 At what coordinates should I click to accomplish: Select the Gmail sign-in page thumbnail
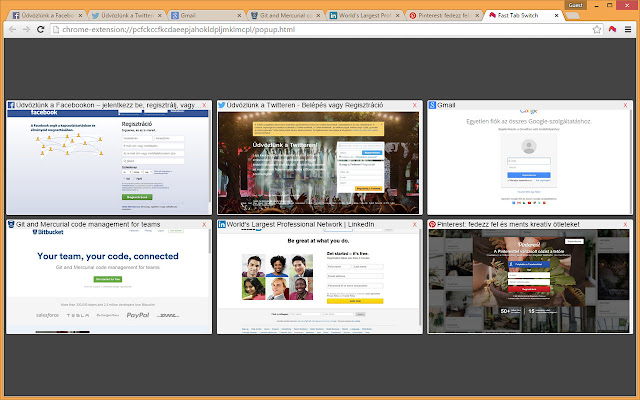click(530, 162)
